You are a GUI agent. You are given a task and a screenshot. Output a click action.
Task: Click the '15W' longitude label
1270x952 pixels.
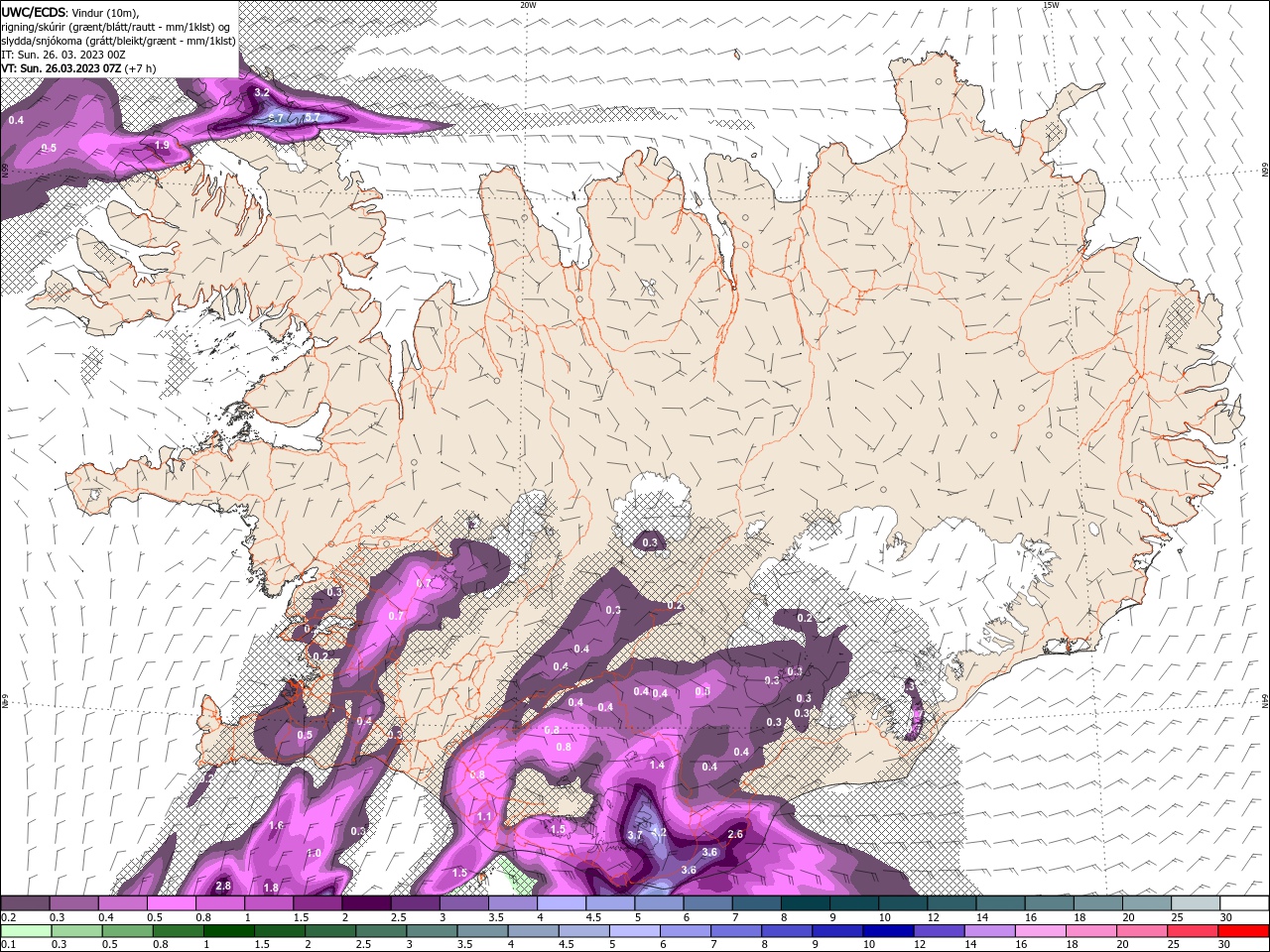(1051, 5)
